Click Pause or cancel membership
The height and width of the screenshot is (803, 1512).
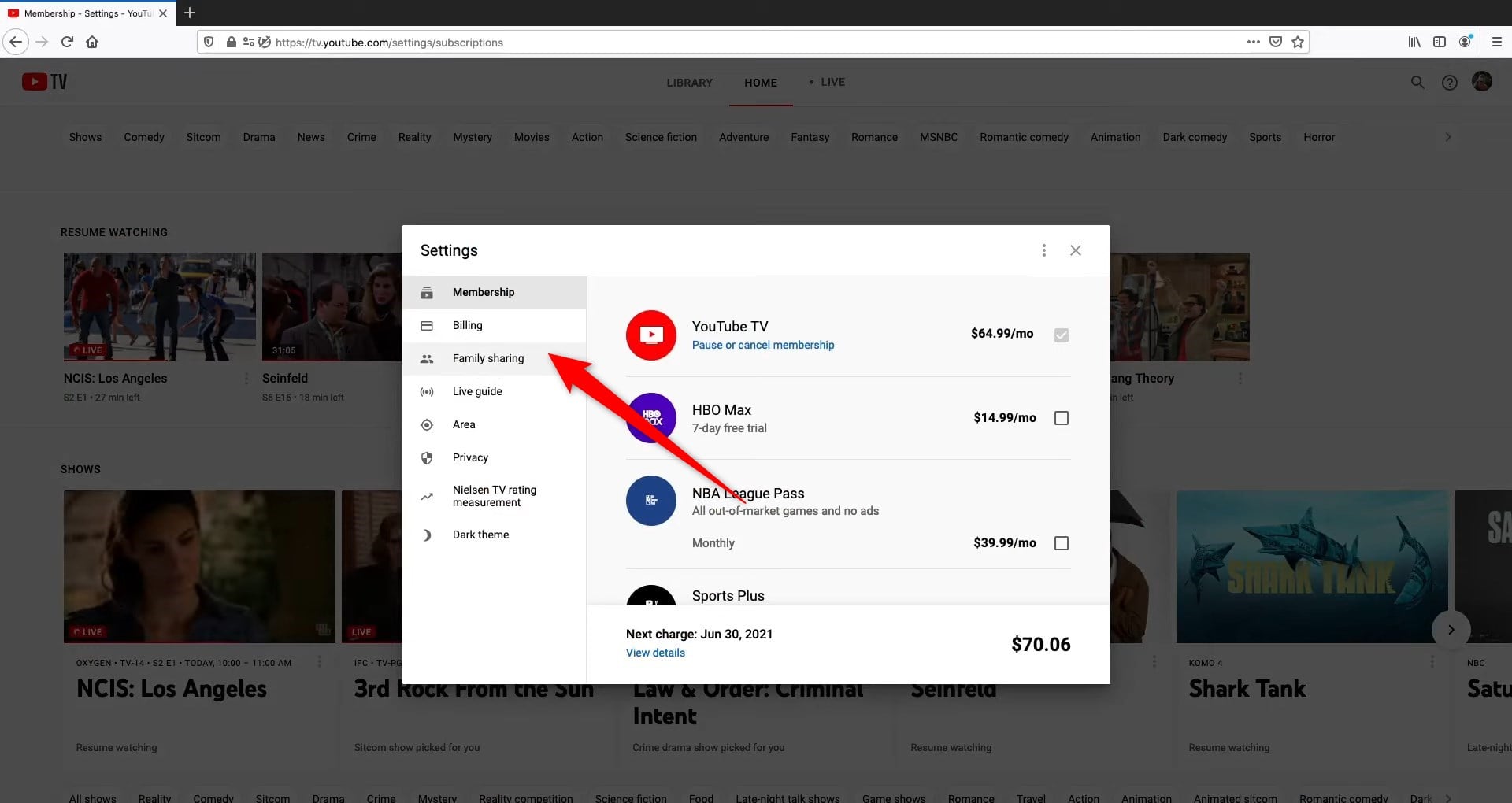click(x=762, y=345)
